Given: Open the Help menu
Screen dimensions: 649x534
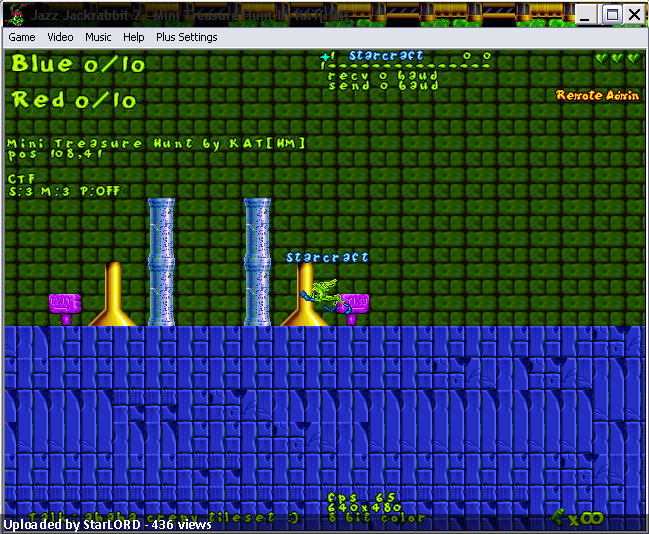Looking at the screenshot, I should pos(133,37).
